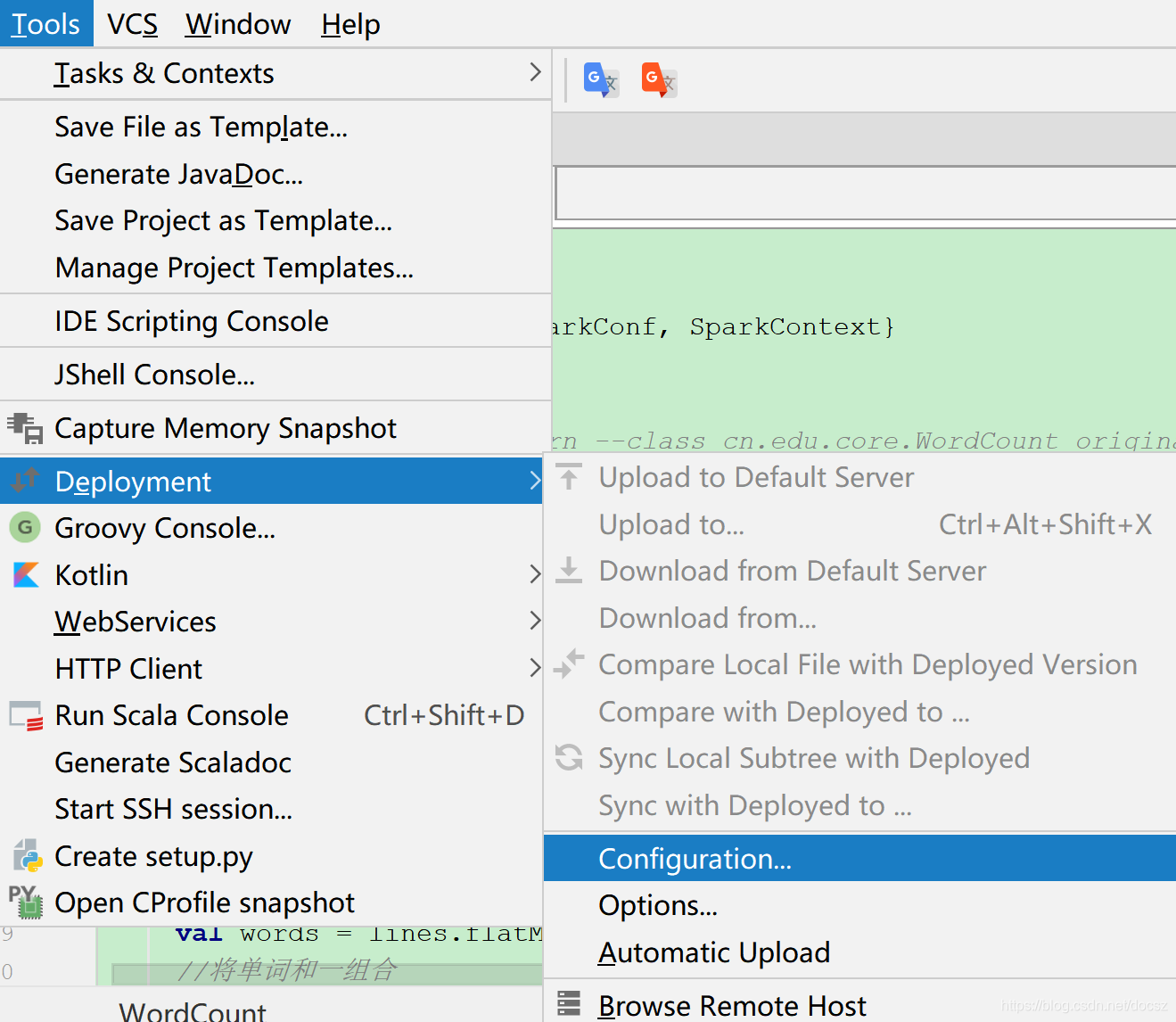Select Upload to Default Server
The height and width of the screenshot is (1022, 1176).
tap(859, 477)
